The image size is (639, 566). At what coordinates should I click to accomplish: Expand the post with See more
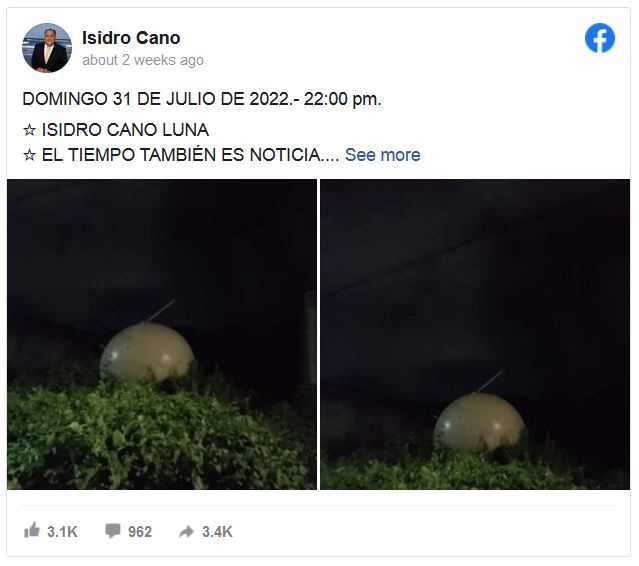382,155
